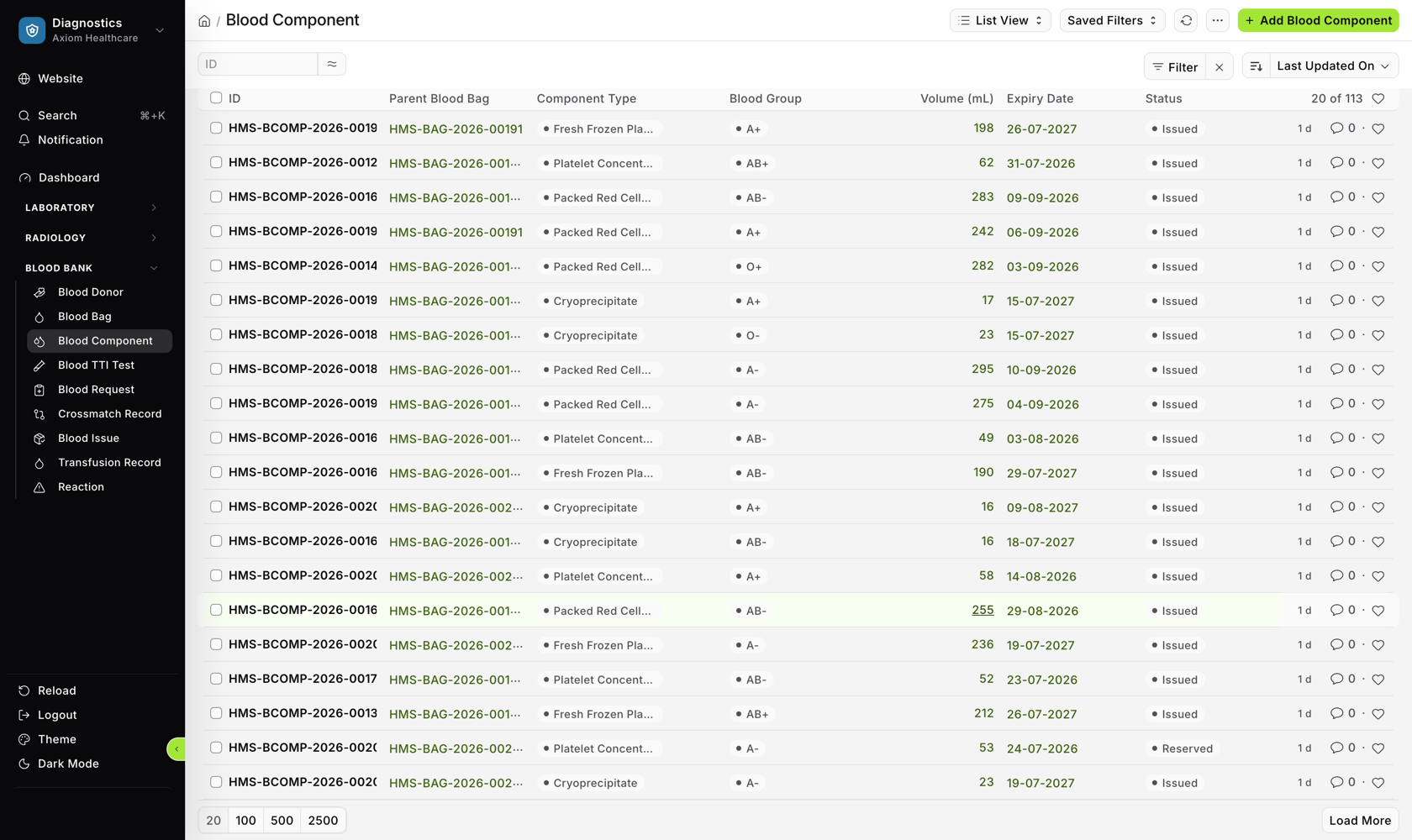Collapse the sidebar with green arrow button
Image resolution: width=1412 pixels, height=840 pixels.
(x=176, y=748)
